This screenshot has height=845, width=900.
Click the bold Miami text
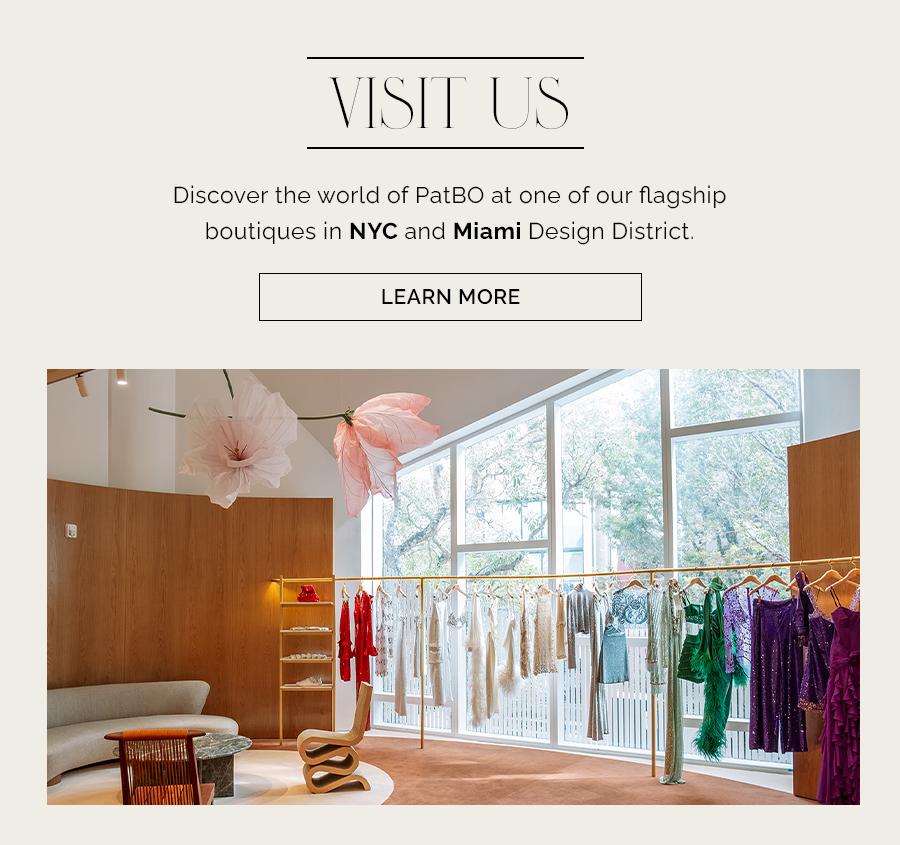tap(487, 231)
